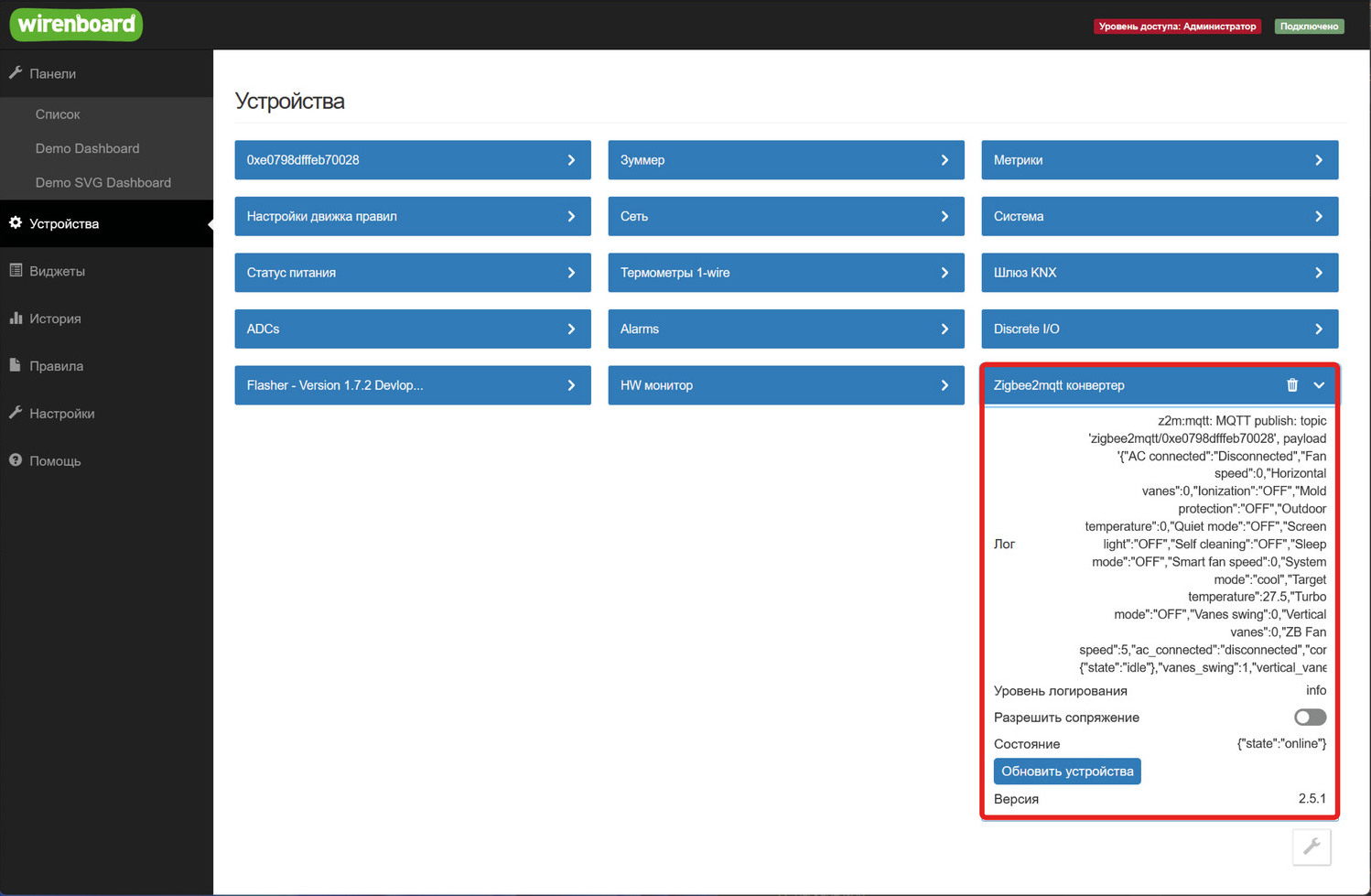1371x896 pixels.
Task: Click the question mark icon beside Помощь
Action: pos(16,460)
